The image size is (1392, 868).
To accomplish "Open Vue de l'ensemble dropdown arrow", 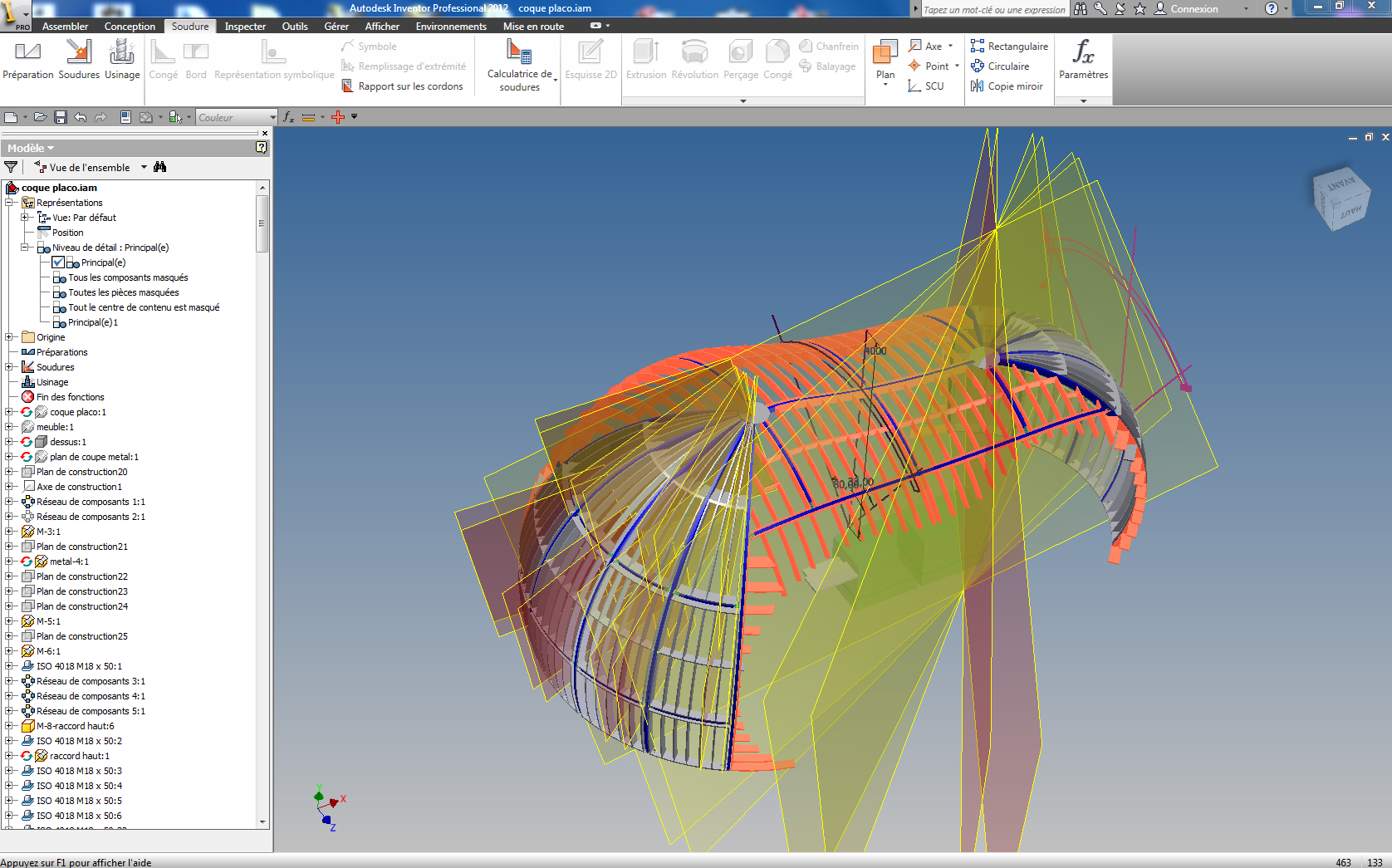I will coord(144,167).
